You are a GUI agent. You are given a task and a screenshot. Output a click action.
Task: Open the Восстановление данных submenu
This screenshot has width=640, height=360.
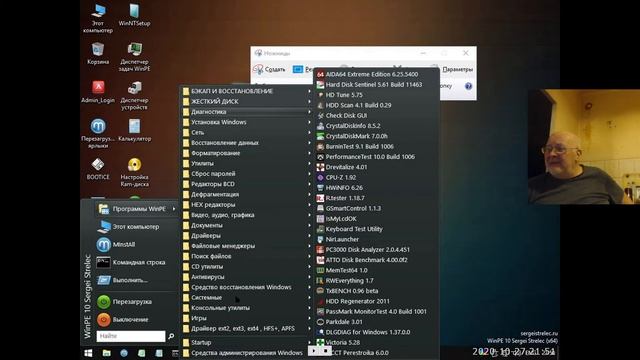247,143
